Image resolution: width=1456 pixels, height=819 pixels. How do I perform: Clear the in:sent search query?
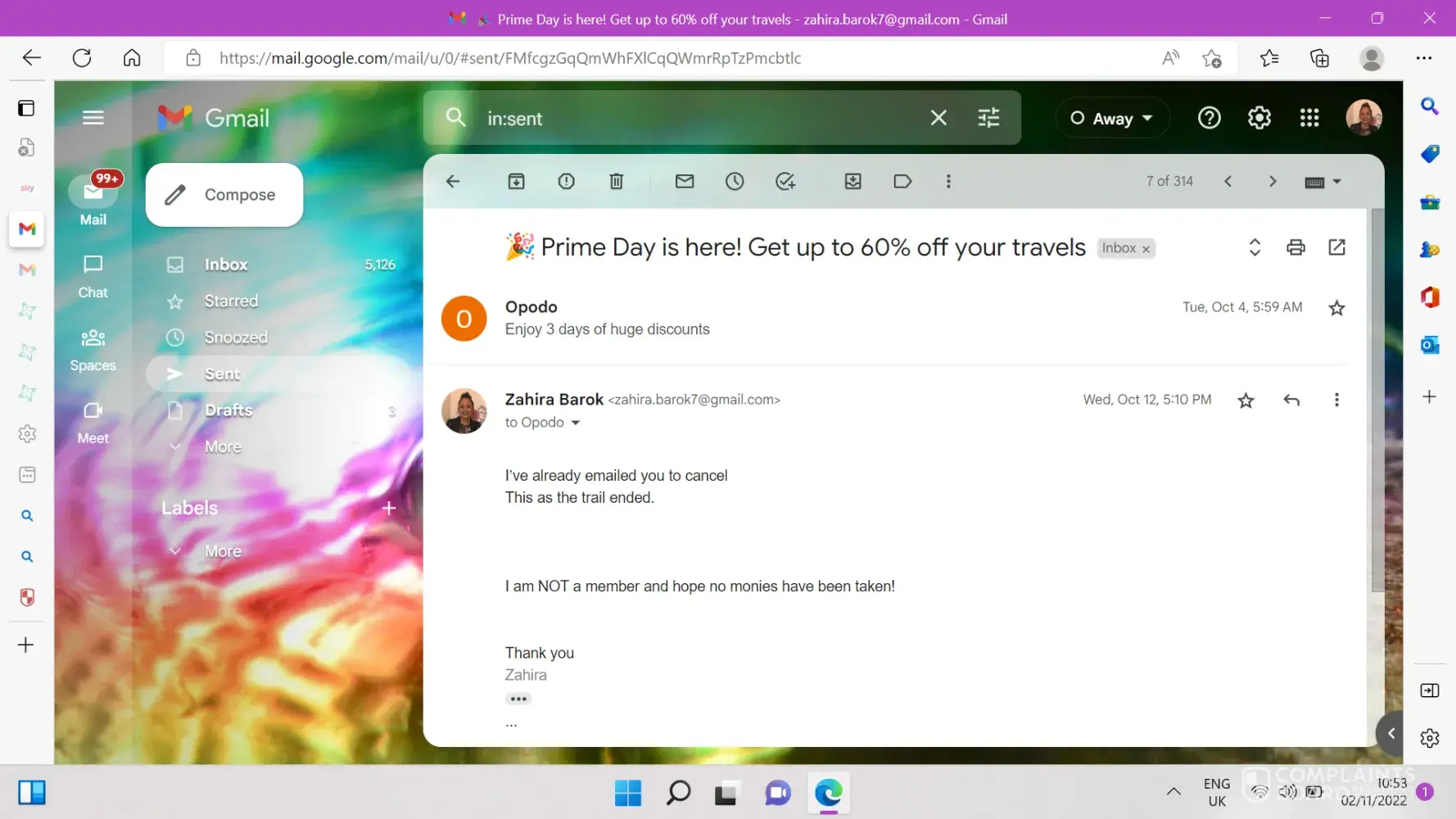[938, 118]
